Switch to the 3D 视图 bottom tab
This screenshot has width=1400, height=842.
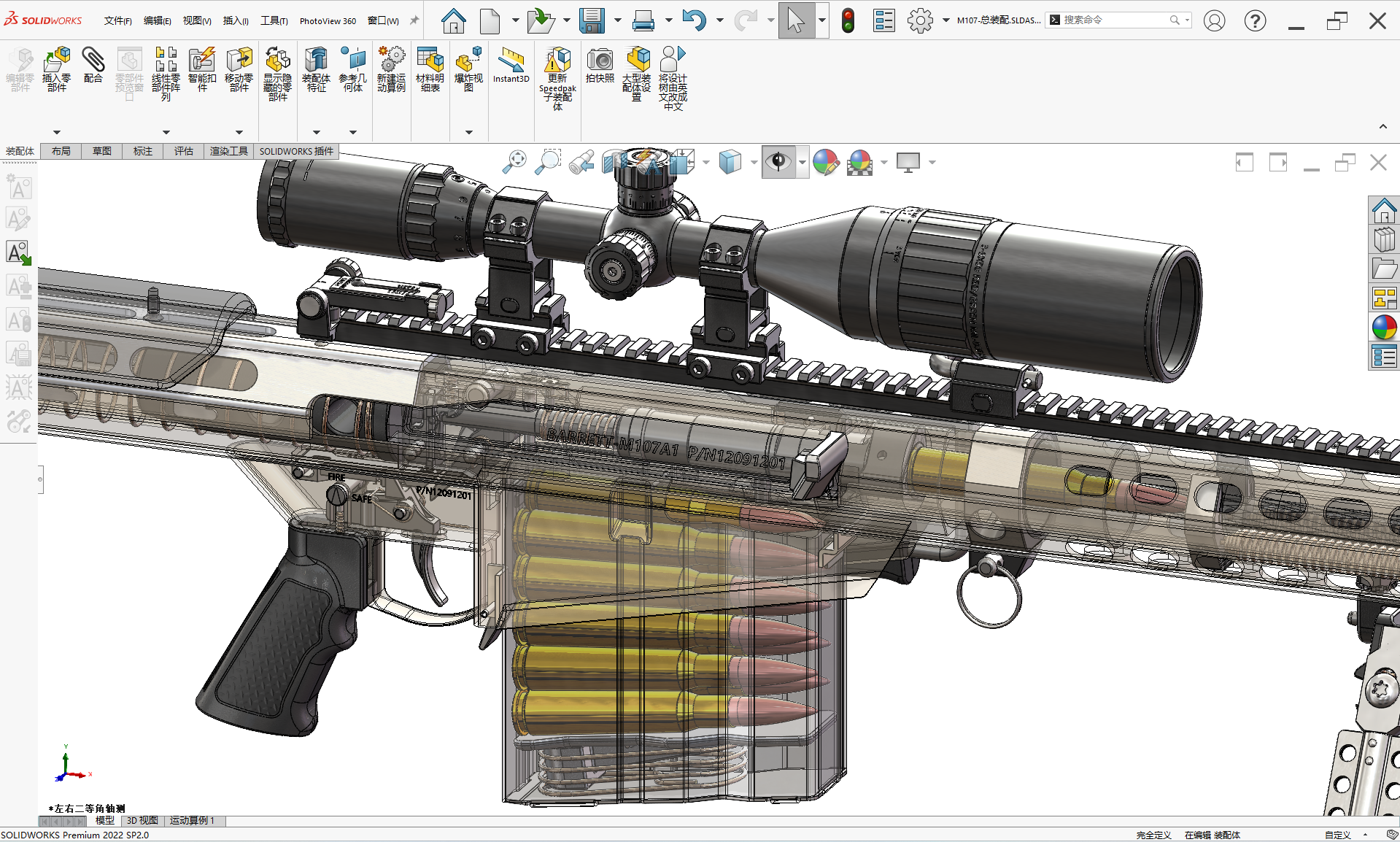click(142, 820)
